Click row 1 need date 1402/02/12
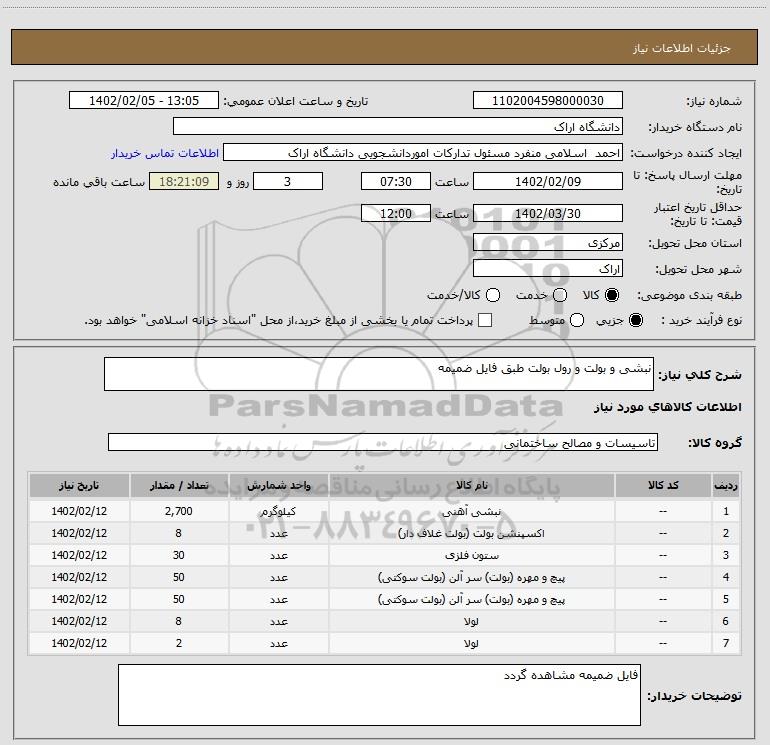Image resolution: width=770 pixels, height=745 pixels. point(79,511)
